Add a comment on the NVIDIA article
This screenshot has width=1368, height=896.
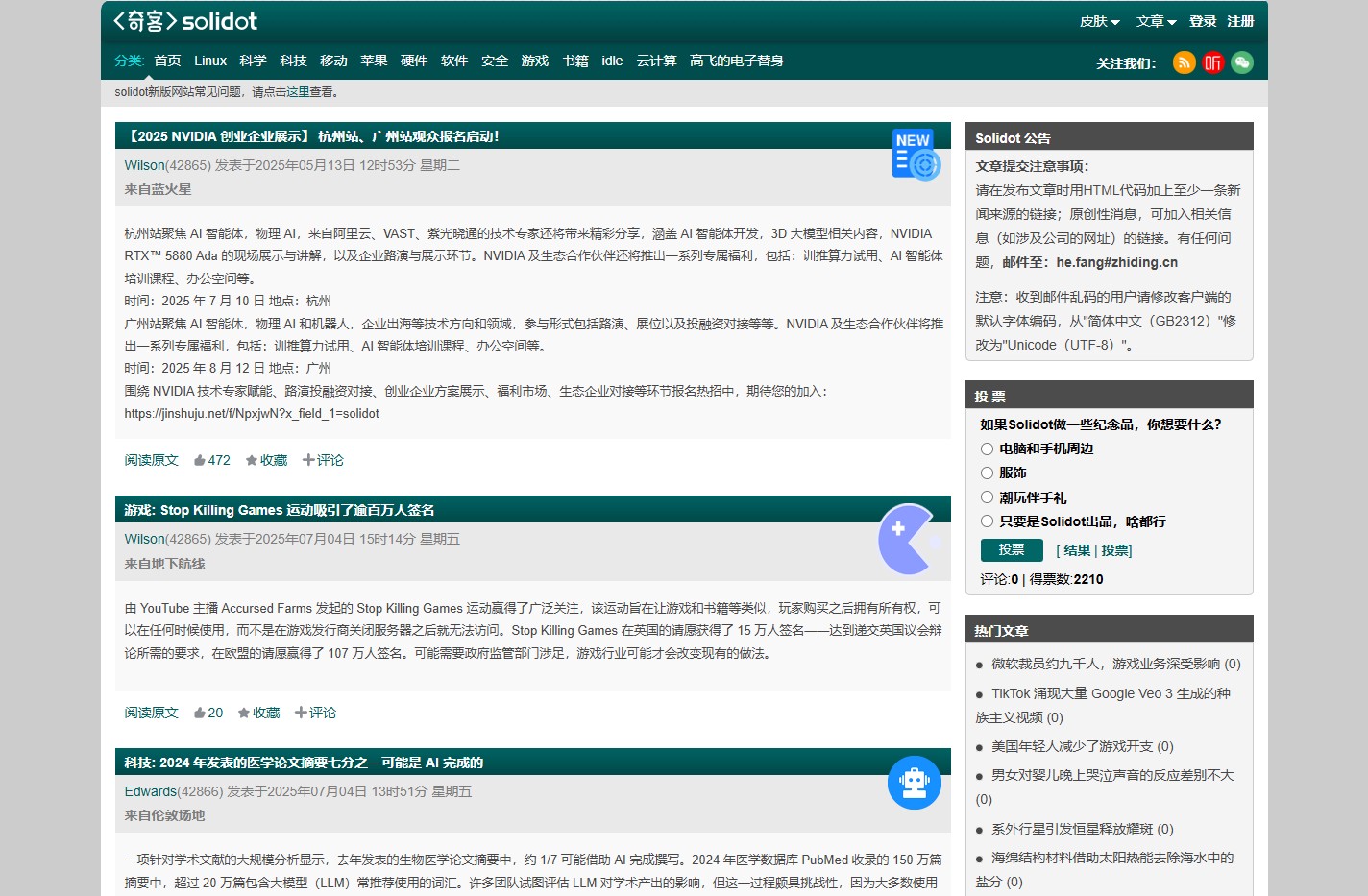coord(323,460)
